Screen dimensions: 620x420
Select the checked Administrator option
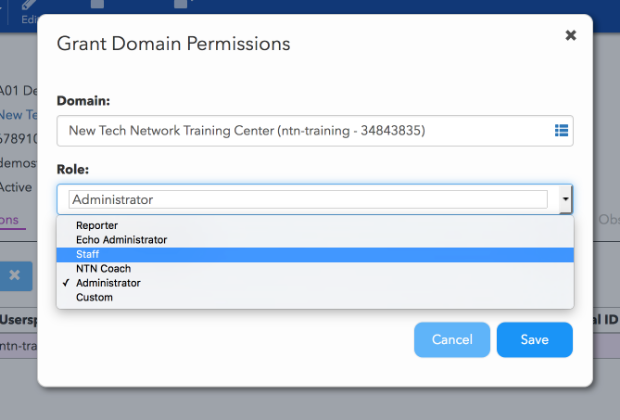point(315,283)
